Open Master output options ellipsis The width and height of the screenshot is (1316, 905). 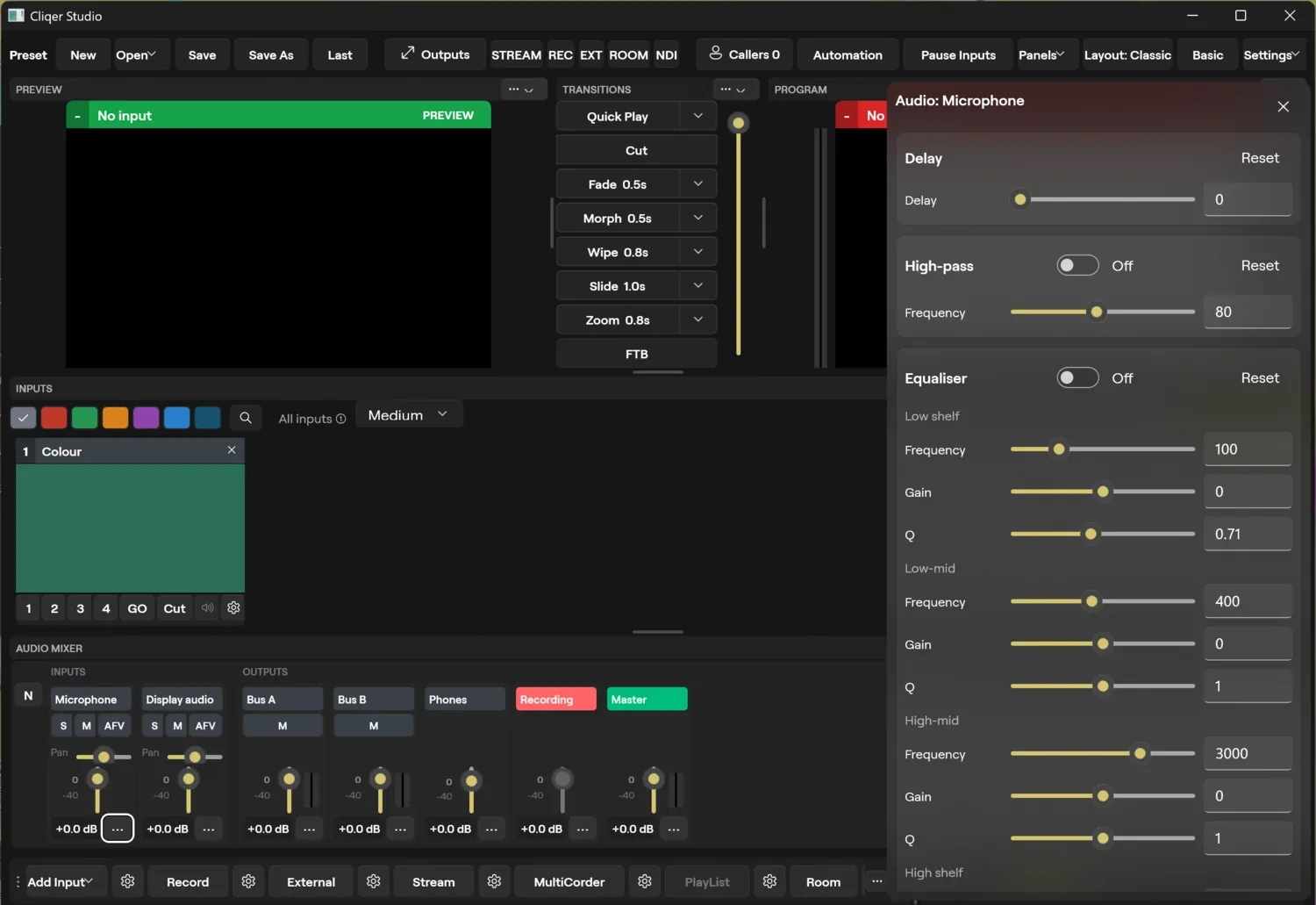674,829
